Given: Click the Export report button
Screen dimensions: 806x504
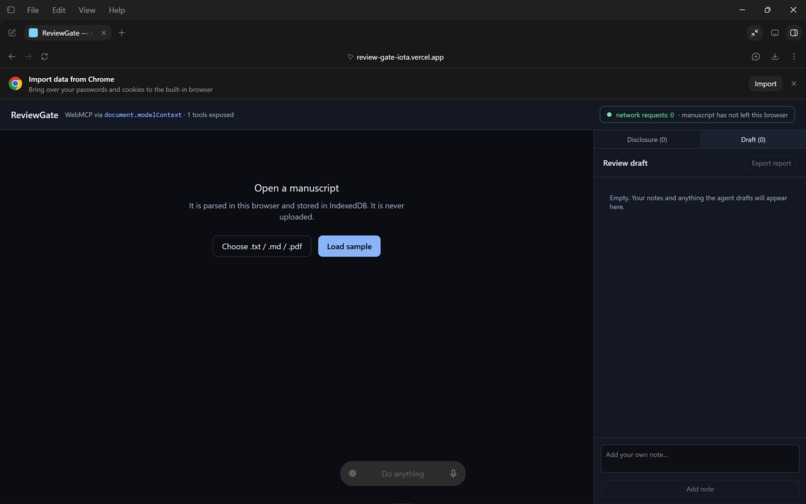Looking at the screenshot, I should click(x=771, y=163).
